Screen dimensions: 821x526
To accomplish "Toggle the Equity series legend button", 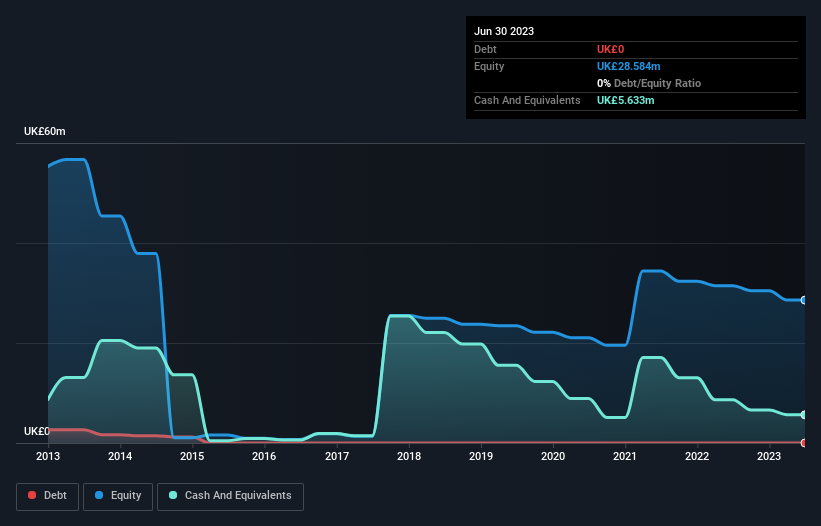I will [x=118, y=496].
